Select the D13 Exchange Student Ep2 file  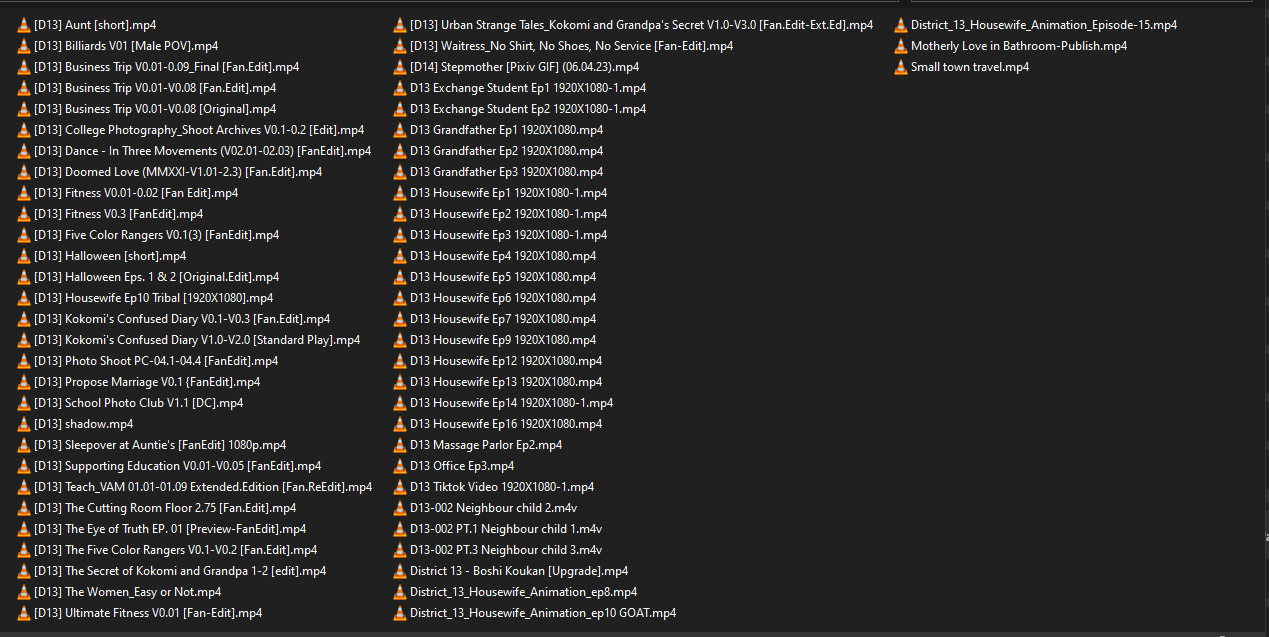pos(528,109)
